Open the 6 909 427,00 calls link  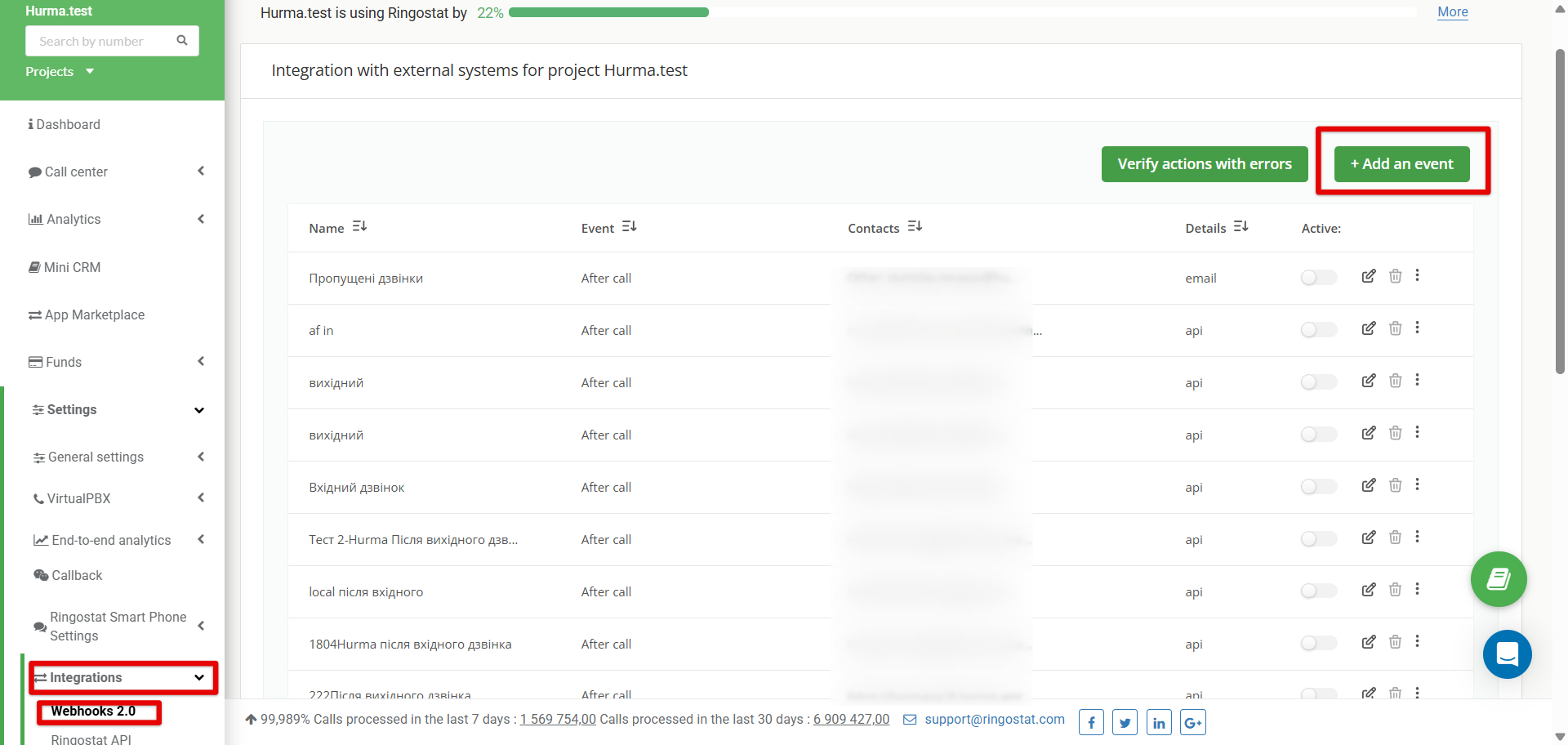(x=851, y=719)
